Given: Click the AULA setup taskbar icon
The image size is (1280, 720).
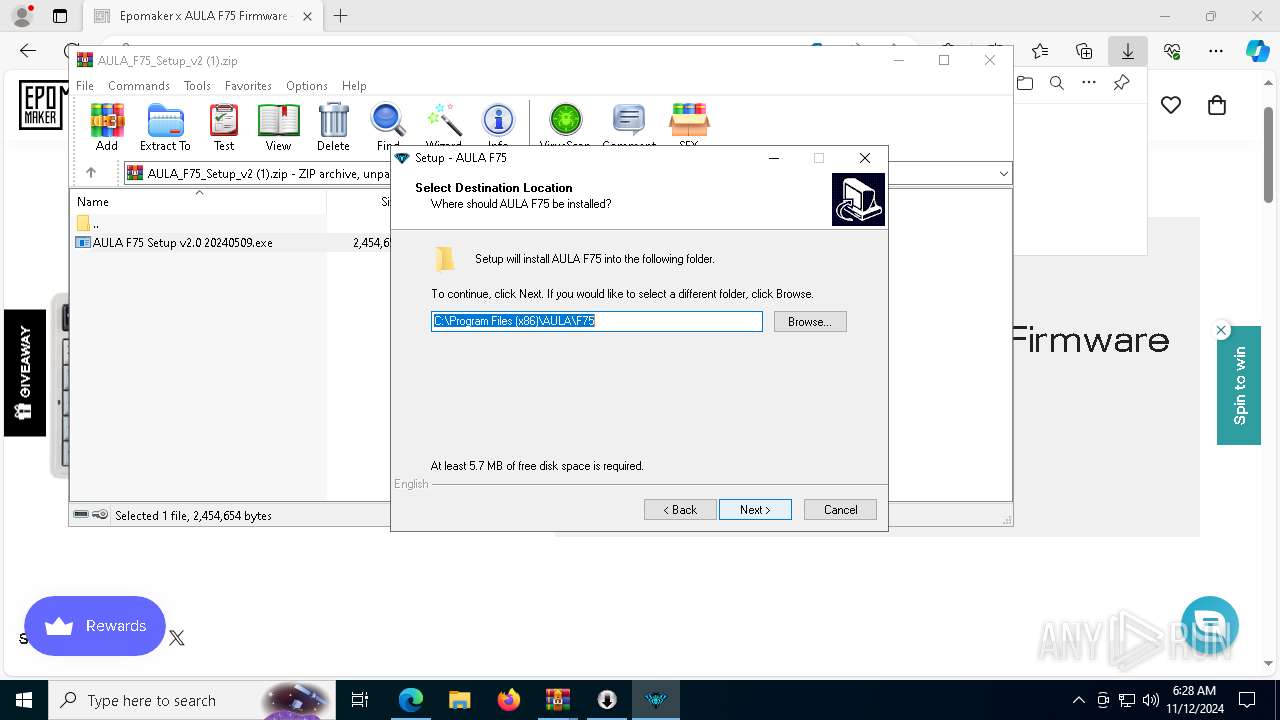Looking at the screenshot, I should tap(656, 700).
